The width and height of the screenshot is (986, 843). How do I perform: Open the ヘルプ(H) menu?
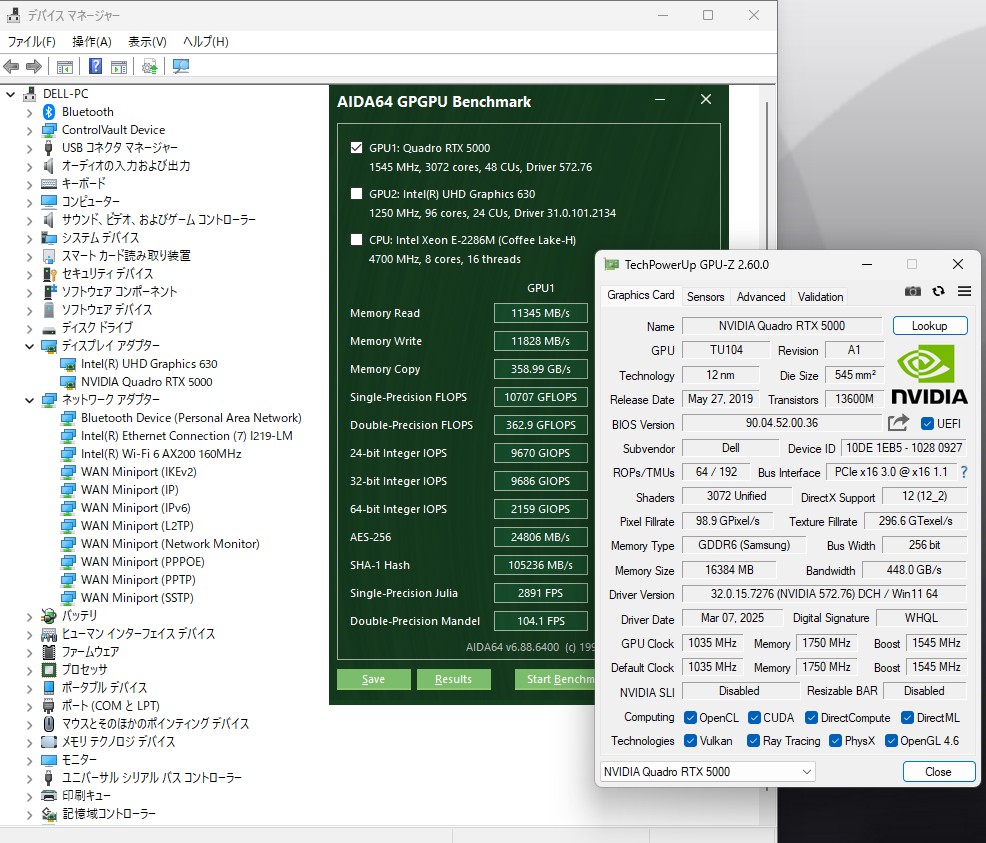(x=206, y=41)
